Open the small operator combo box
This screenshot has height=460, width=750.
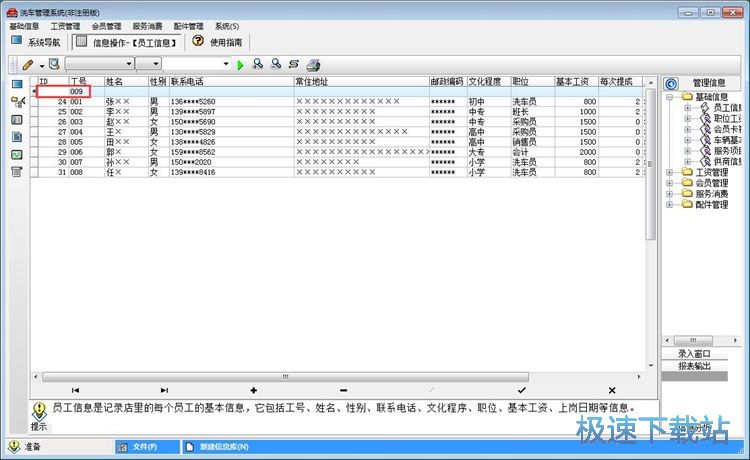pyautogui.click(x=148, y=64)
